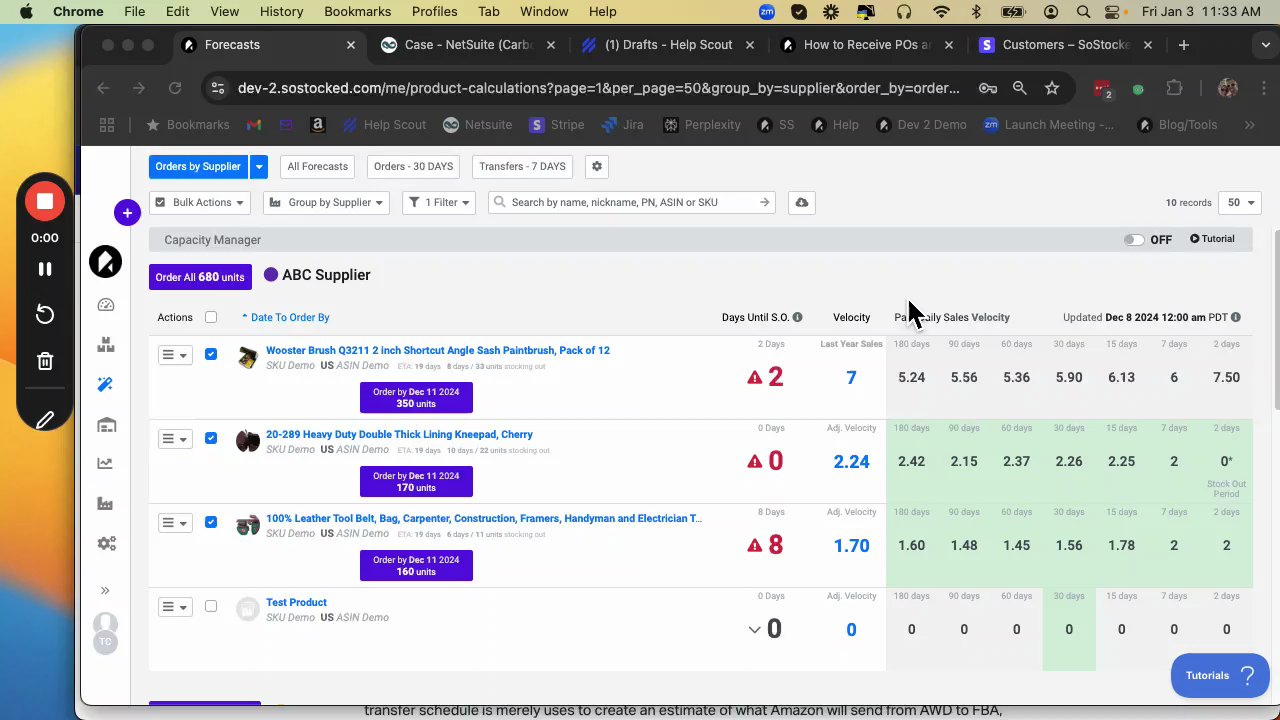Screen dimensions: 1280x720
Task: Open the Tutorial link in Capacity Manager bar
Action: 1212,239
